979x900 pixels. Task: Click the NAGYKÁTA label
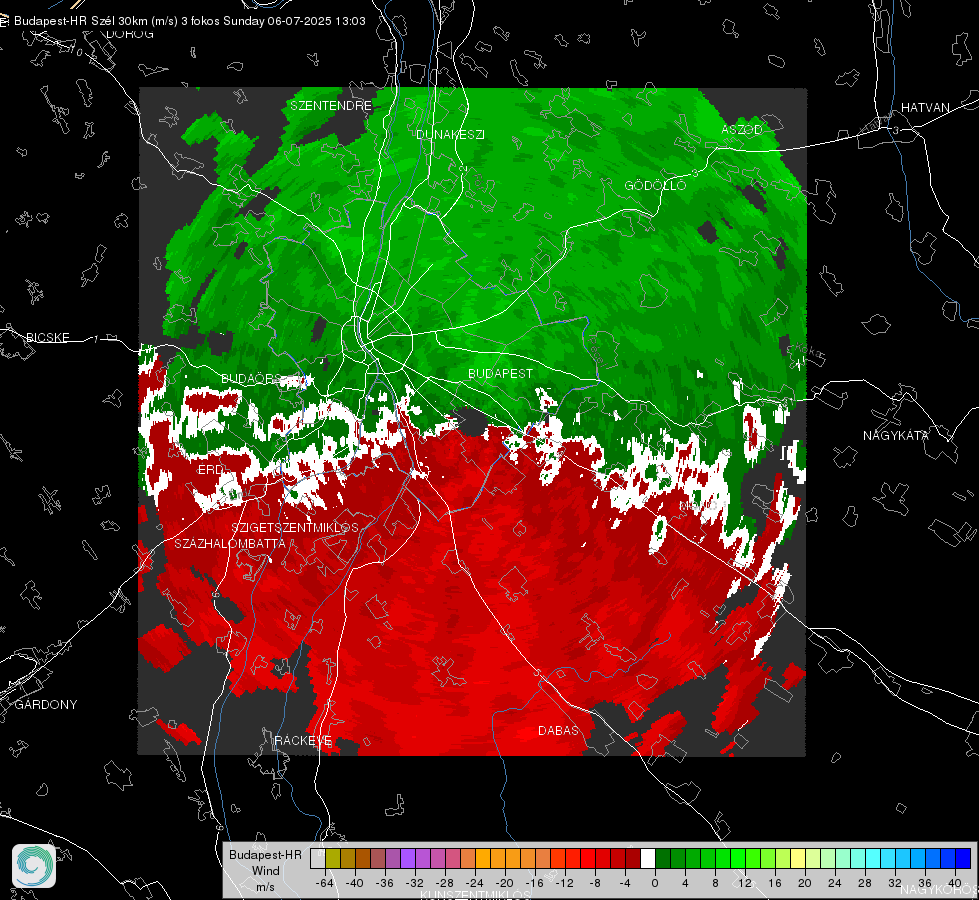tap(896, 435)
